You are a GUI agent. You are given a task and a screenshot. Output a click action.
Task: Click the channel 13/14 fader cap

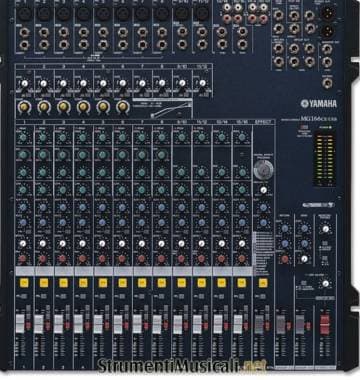(x=218, y=324)
